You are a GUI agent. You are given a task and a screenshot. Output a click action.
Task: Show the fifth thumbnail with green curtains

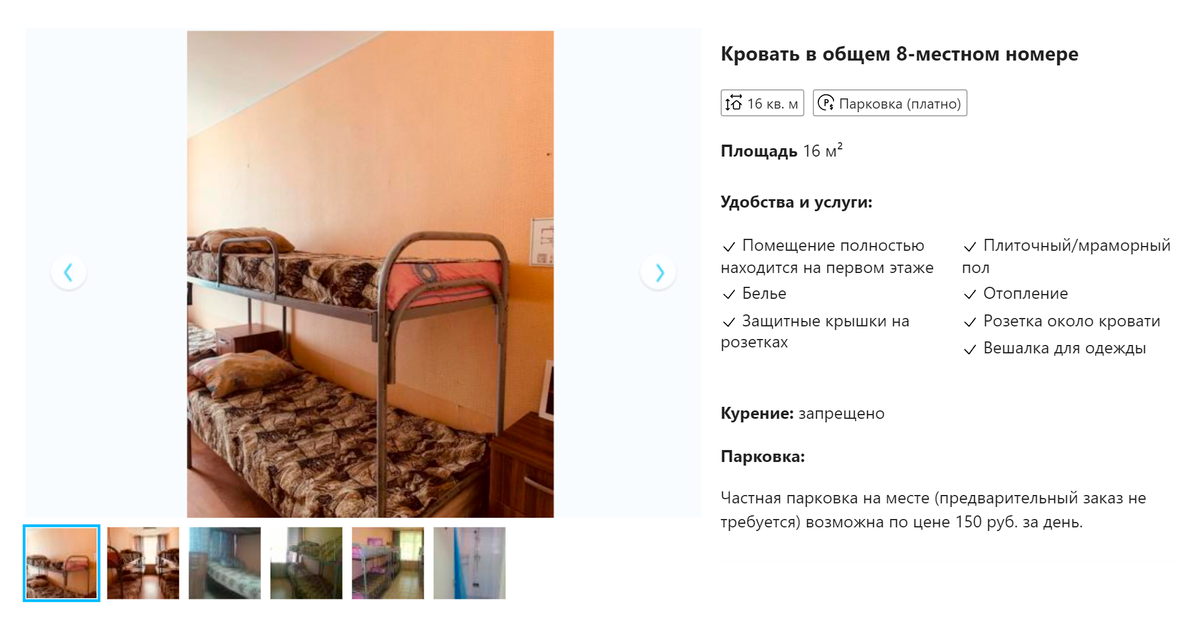coord(388,563)
